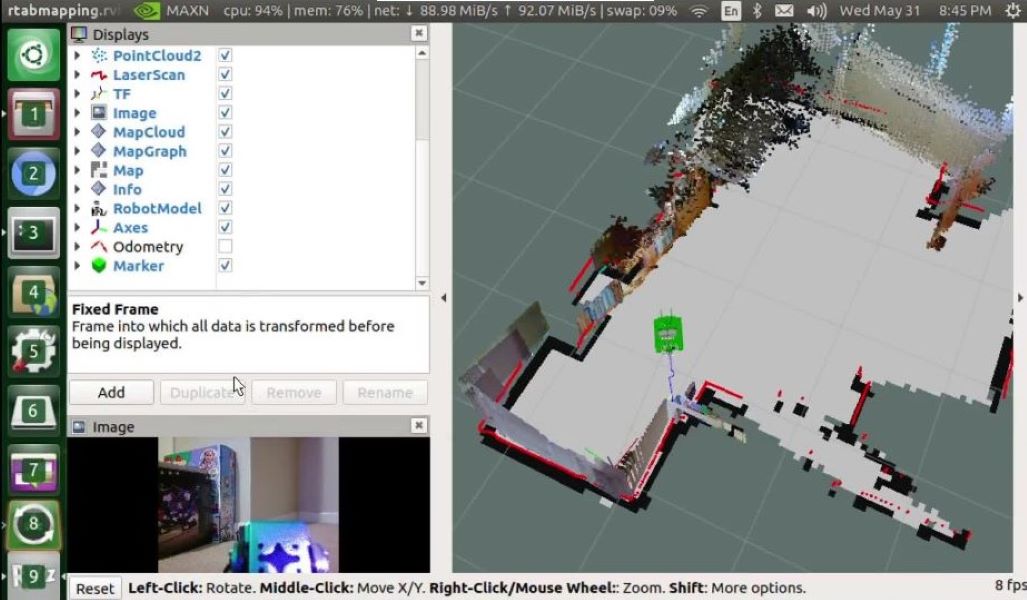Expand the MapGraph tree item

[78, 152]
